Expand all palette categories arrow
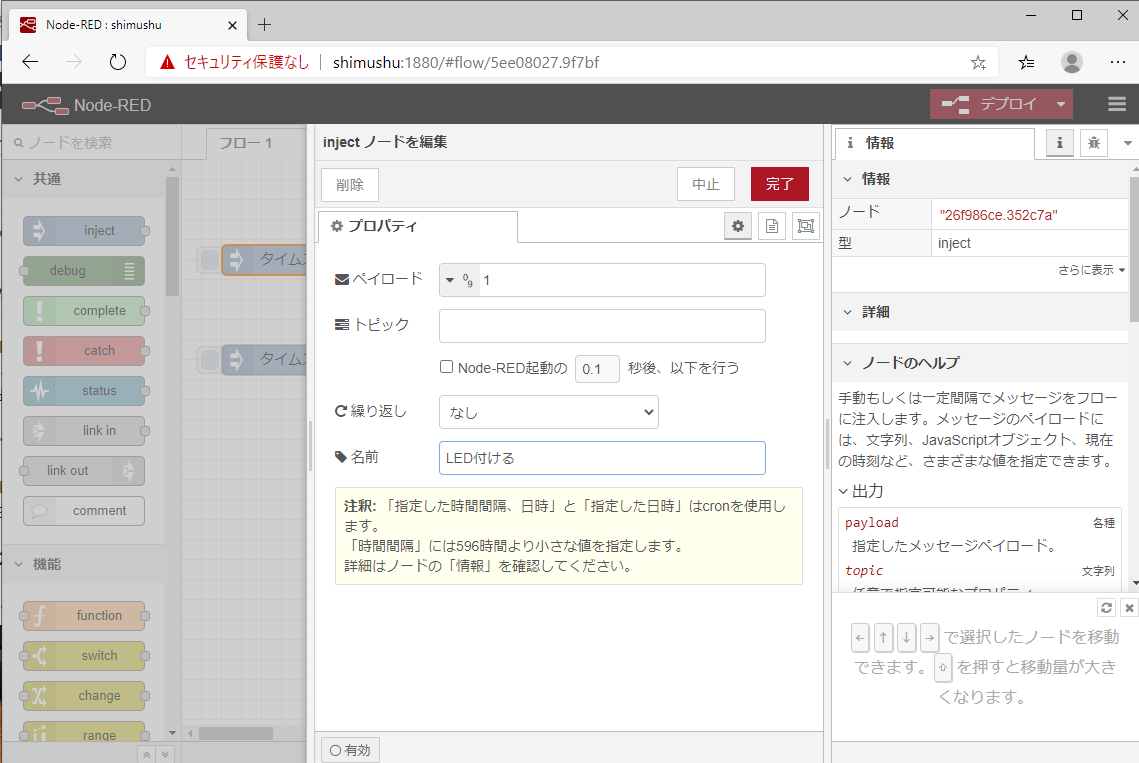 coord(165,754)
